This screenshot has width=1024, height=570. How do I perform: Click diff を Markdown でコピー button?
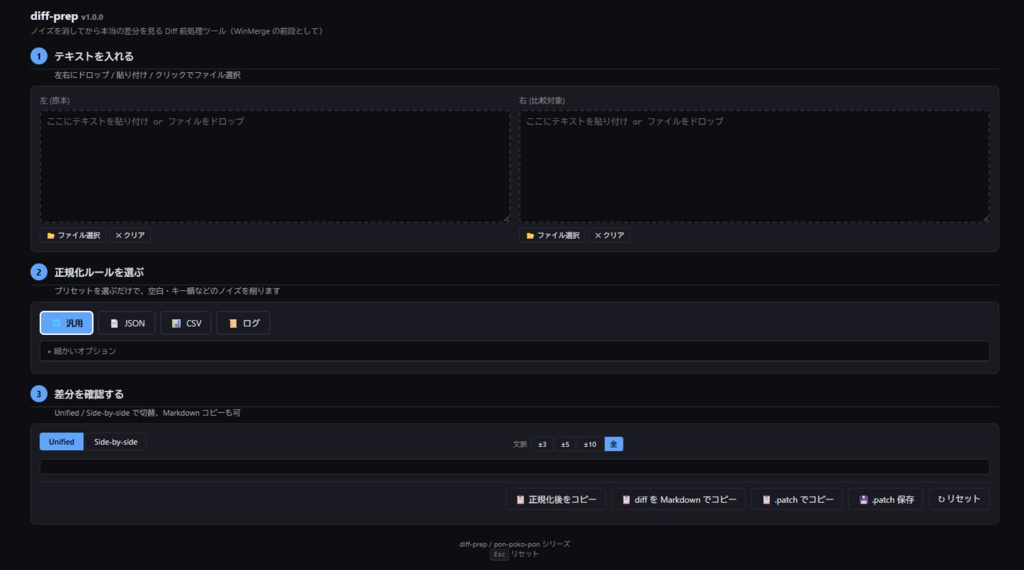pos(679,499)
